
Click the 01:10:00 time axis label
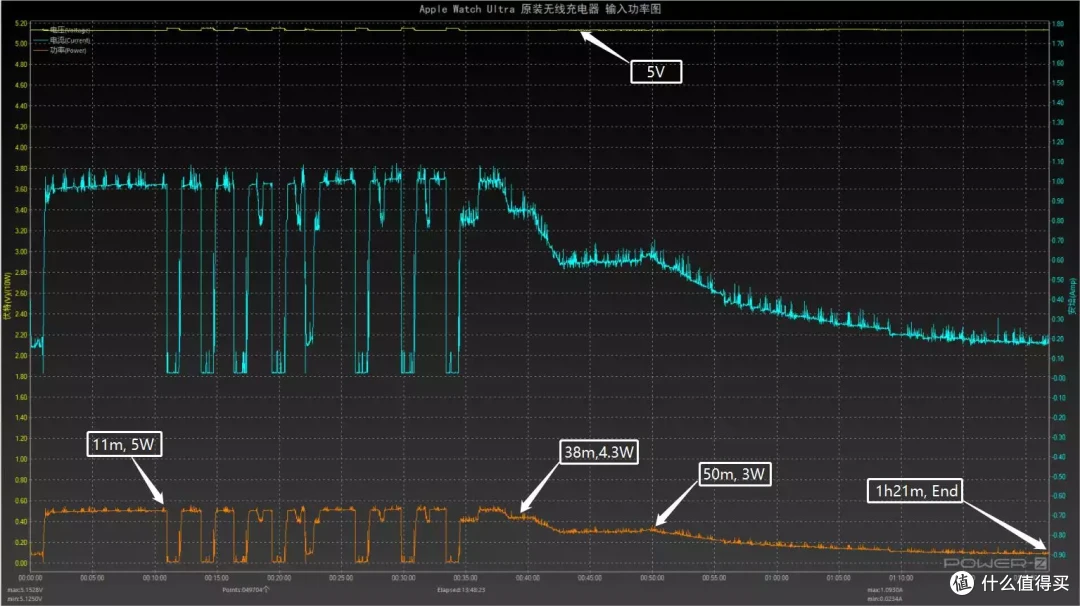901,578
